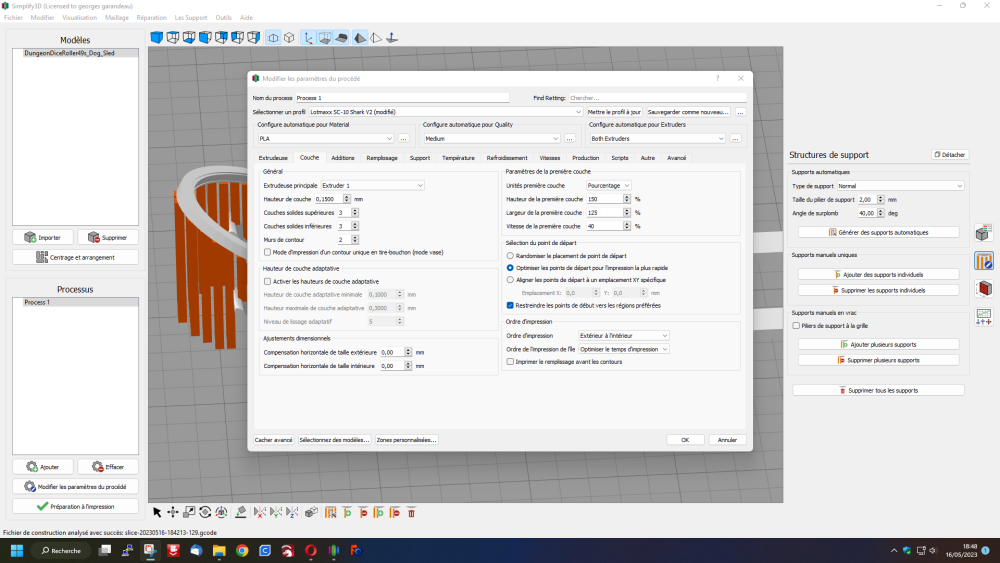Image resolution: width=1000 pixels, height=563 pixels.
Task: Open the Maillage menu
Action: 117,18
